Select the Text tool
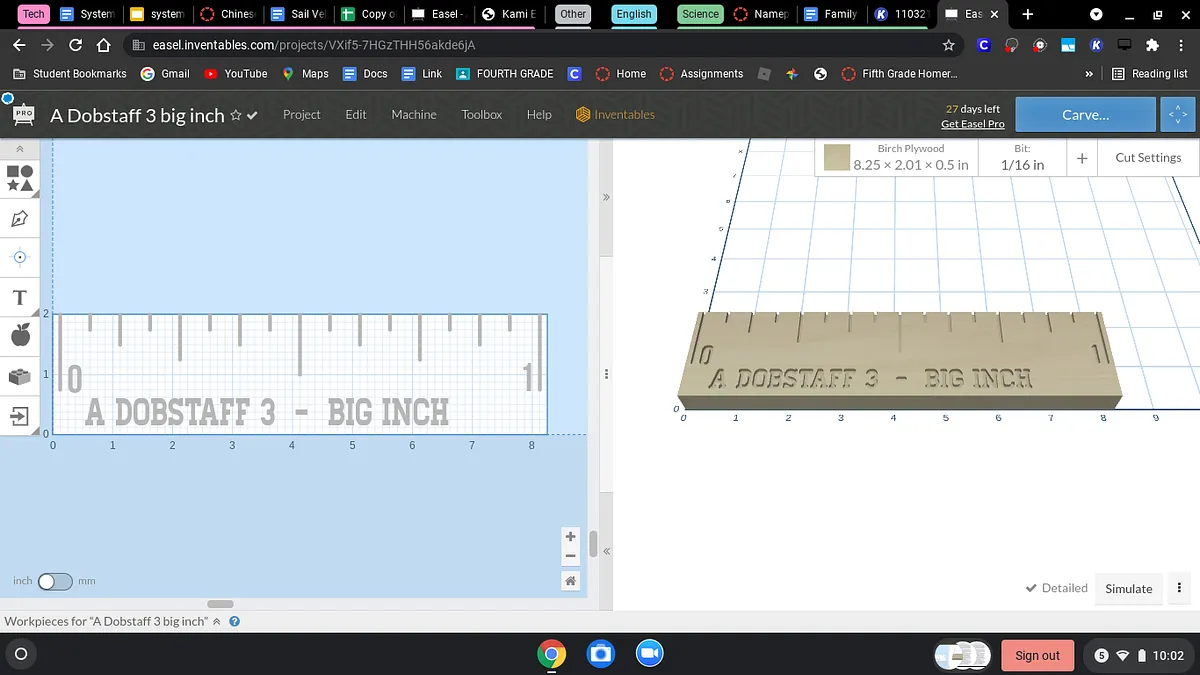Screen dimensions: 1200x675 (20, 298)
